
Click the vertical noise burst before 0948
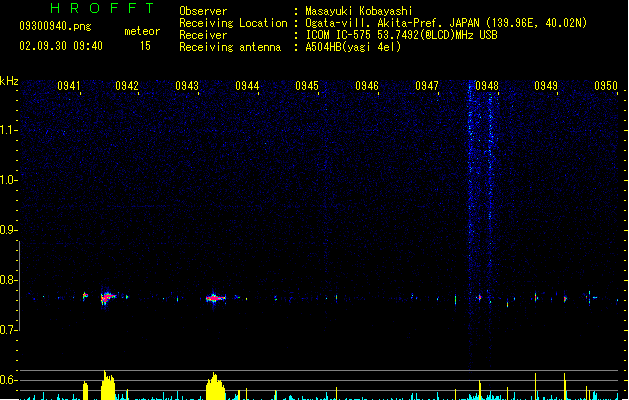[x=471, y=225]
